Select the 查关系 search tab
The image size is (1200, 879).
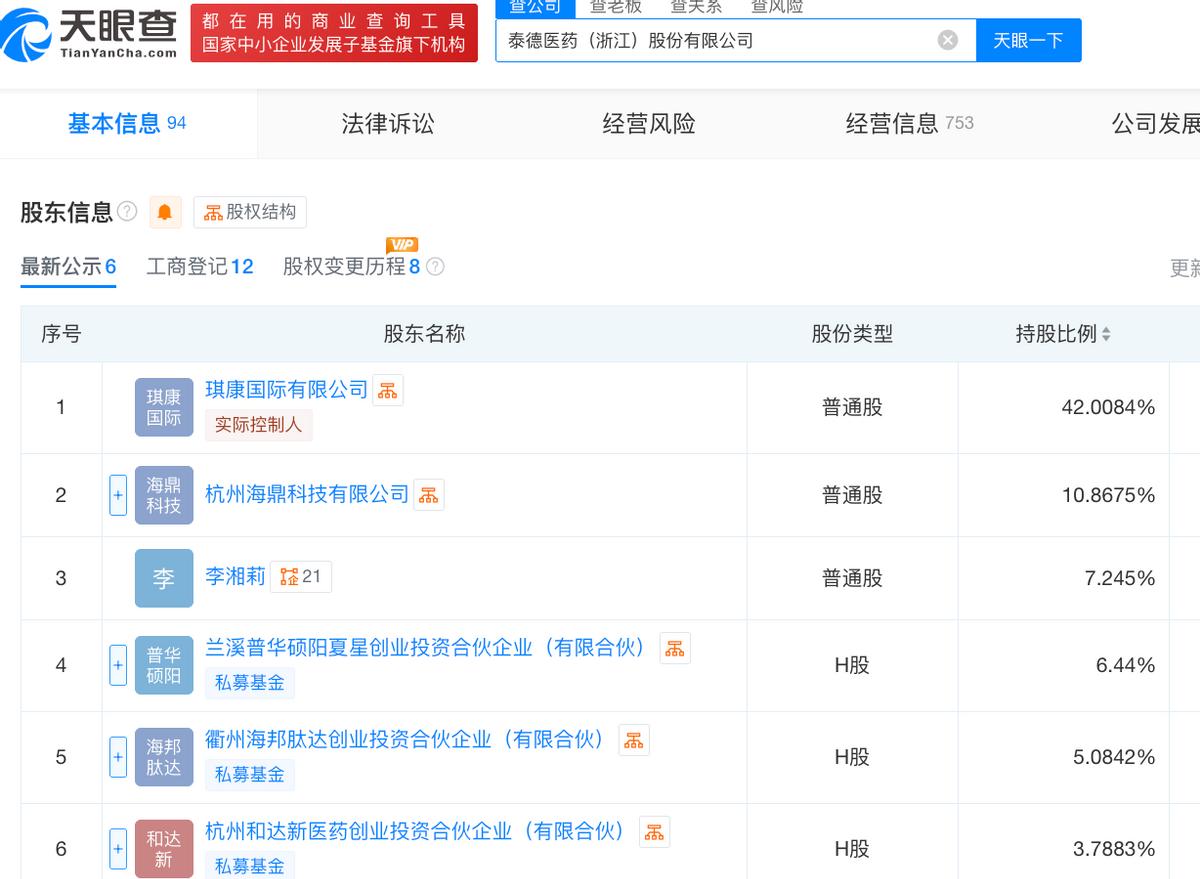[696, 7]
